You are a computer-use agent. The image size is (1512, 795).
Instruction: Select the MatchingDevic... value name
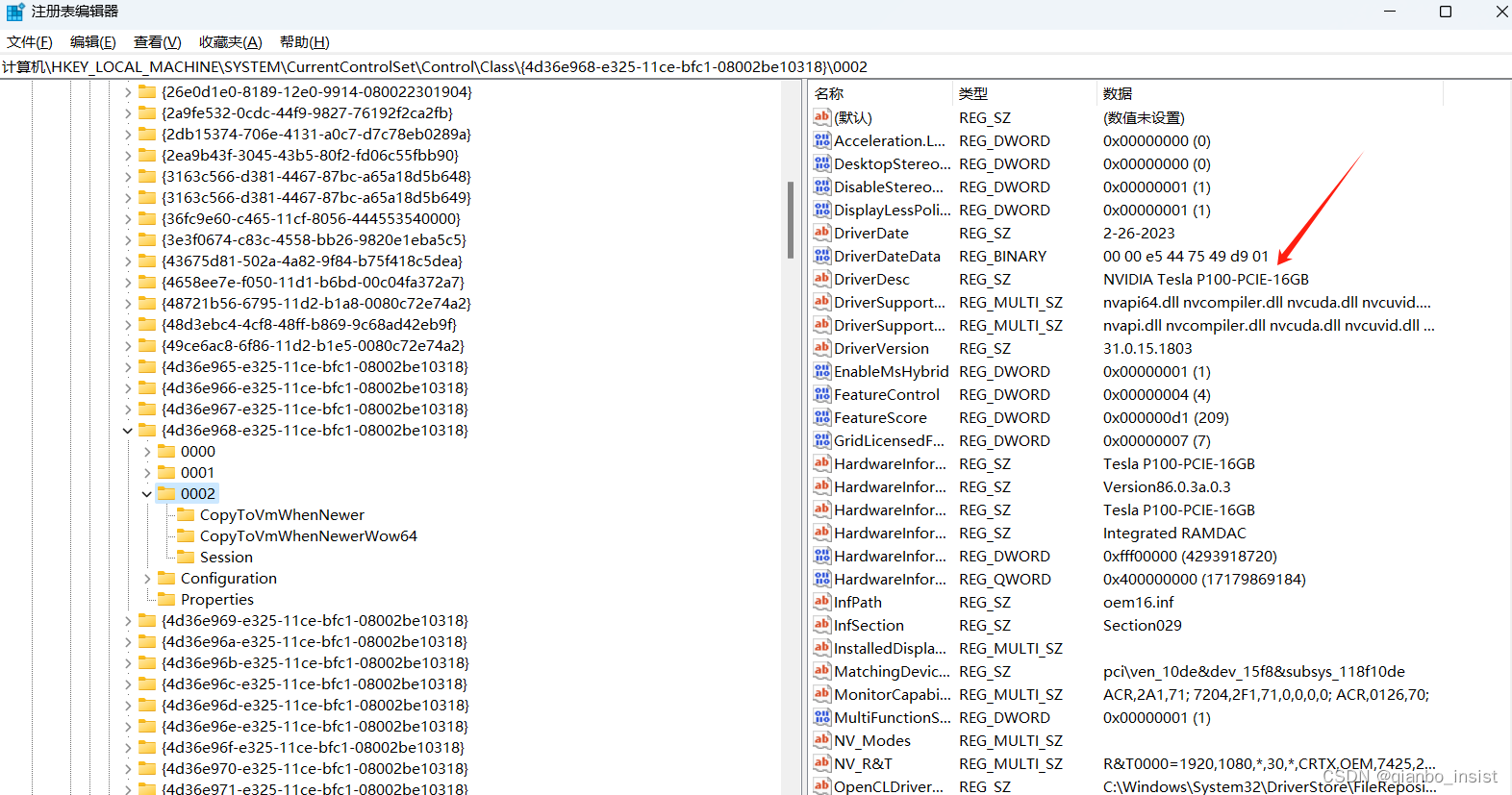pos(892,672)
